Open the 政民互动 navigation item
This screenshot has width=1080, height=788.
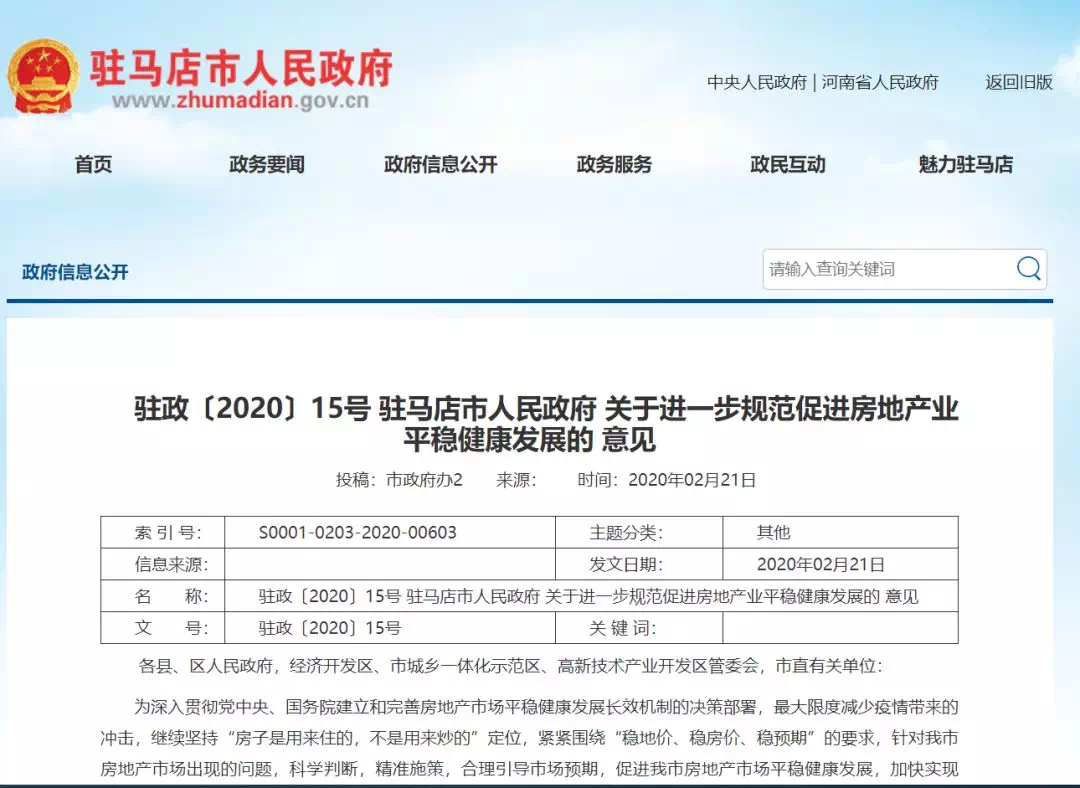click(x=788, y=165)
